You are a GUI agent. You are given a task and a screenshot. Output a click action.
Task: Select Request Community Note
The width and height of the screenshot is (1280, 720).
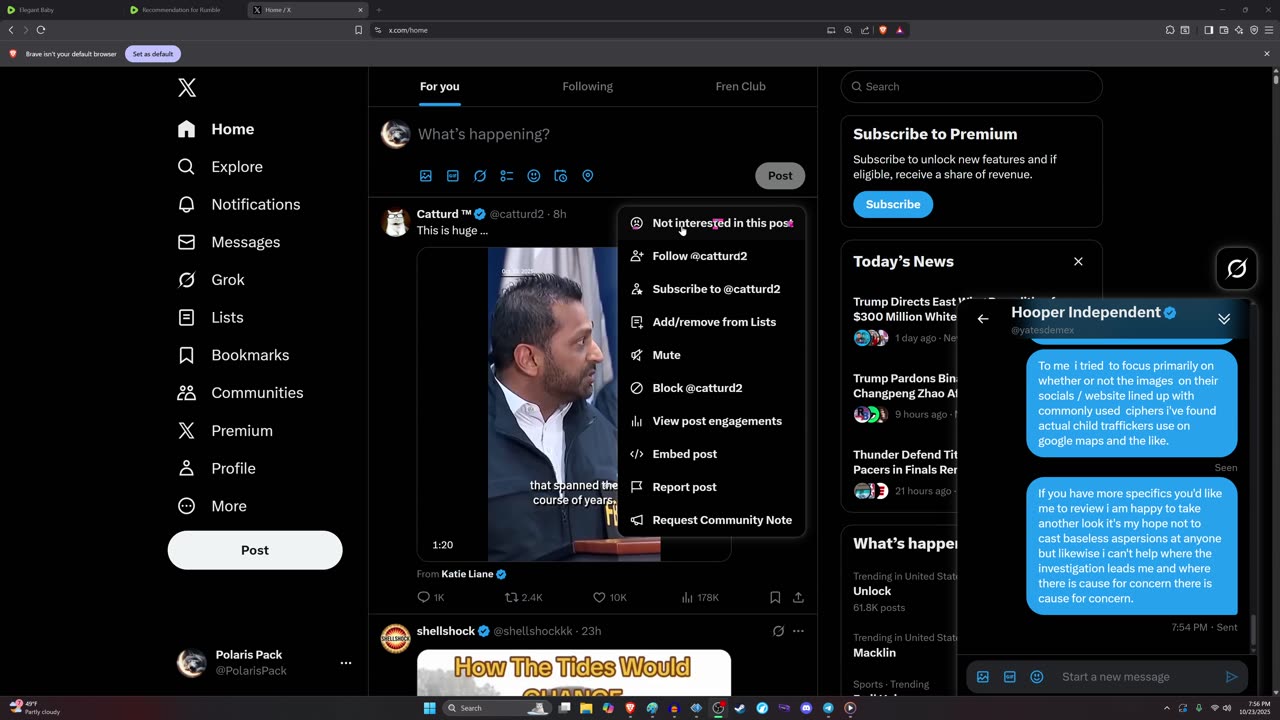click(x=711, y=520)
